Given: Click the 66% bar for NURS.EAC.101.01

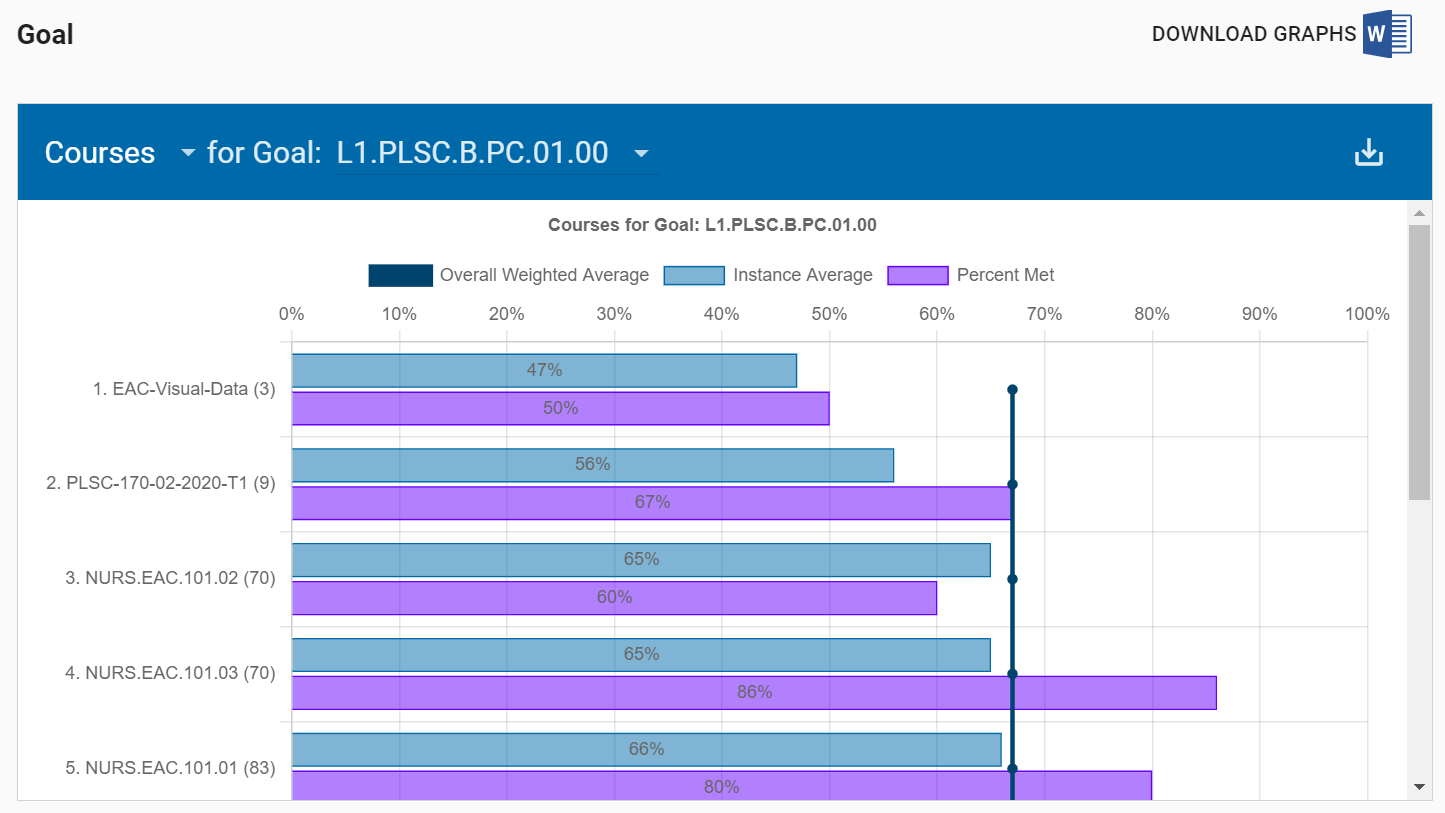Looking at the screenshot, I should (646, 749).
